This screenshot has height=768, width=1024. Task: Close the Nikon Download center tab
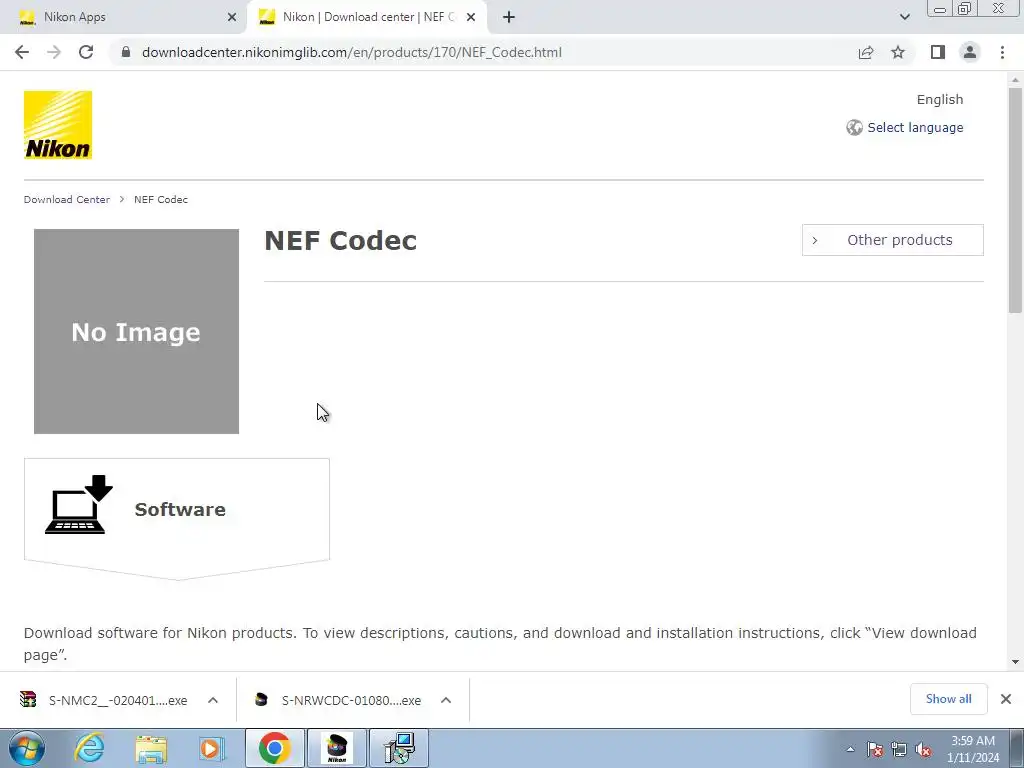(471, 17)
